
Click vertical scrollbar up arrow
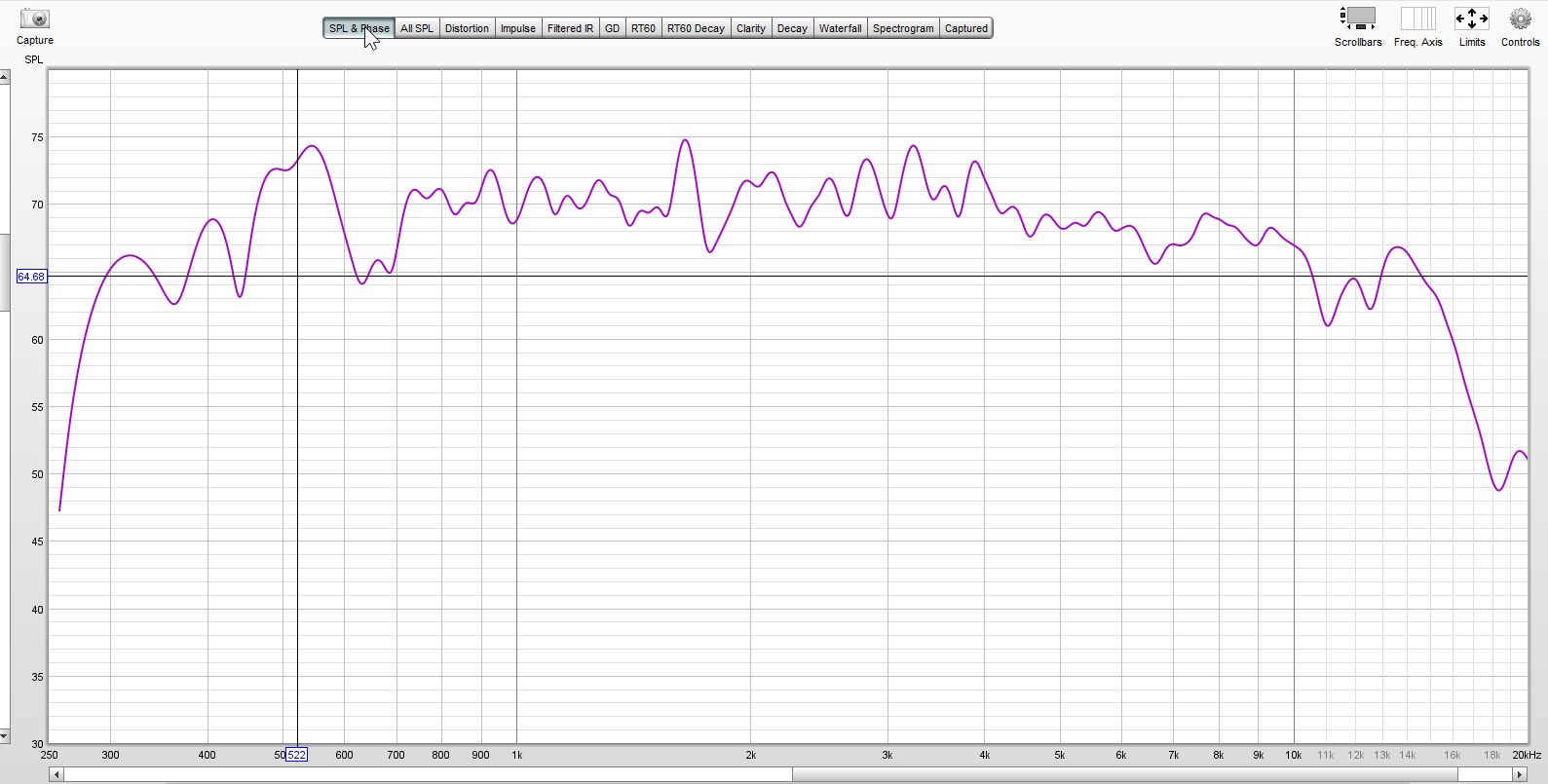[x=5, y=77]
